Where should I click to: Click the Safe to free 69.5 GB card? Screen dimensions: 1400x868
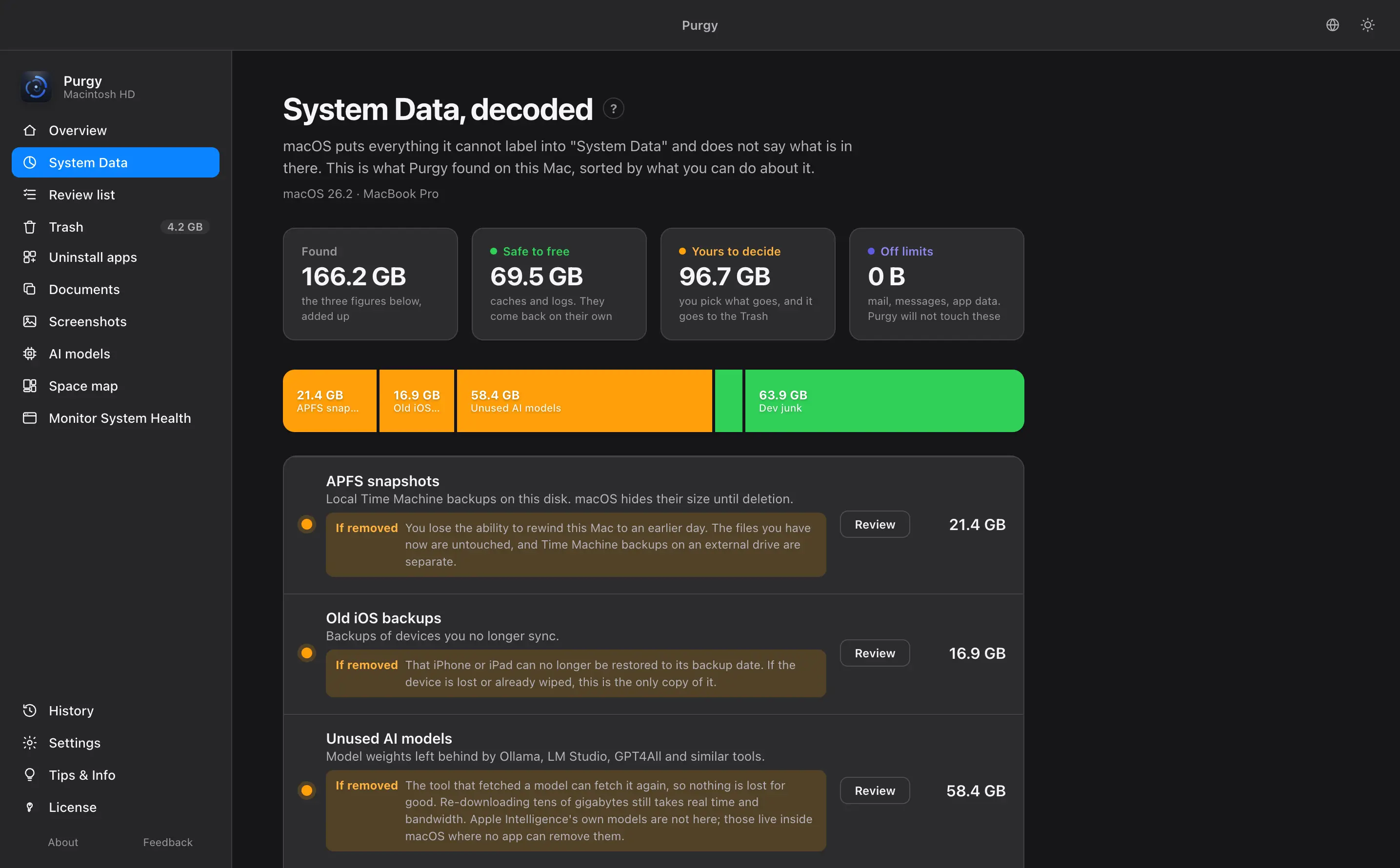click(x=559, y=284)
